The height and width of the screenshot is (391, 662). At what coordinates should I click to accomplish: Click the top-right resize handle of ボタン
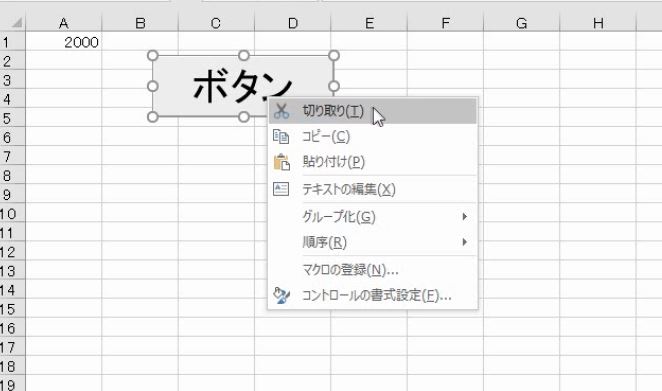tap(334, 56)
